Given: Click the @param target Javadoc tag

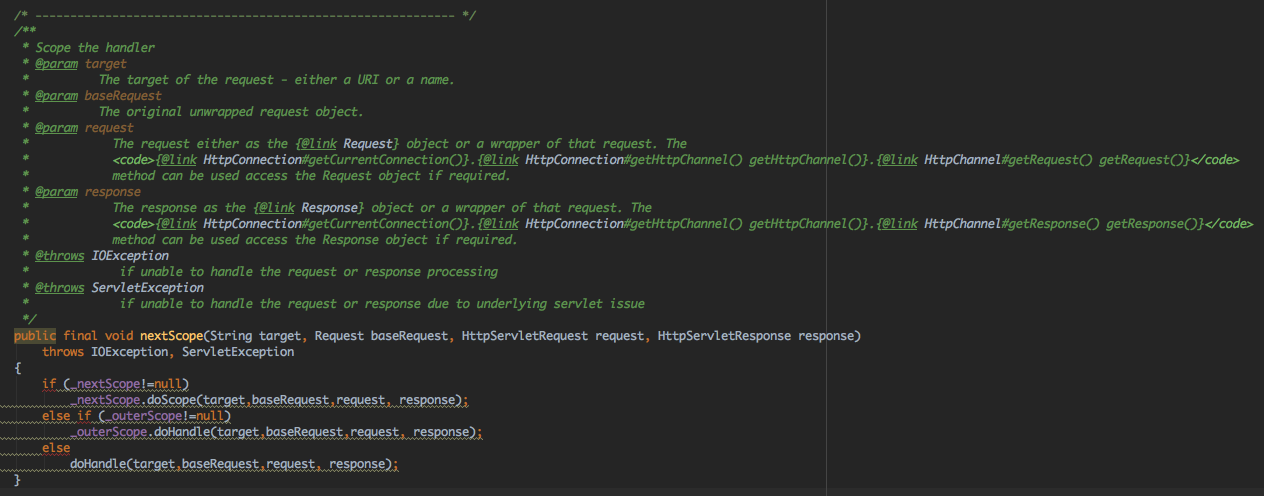Looking at the screenshot, I should [58, 64].
